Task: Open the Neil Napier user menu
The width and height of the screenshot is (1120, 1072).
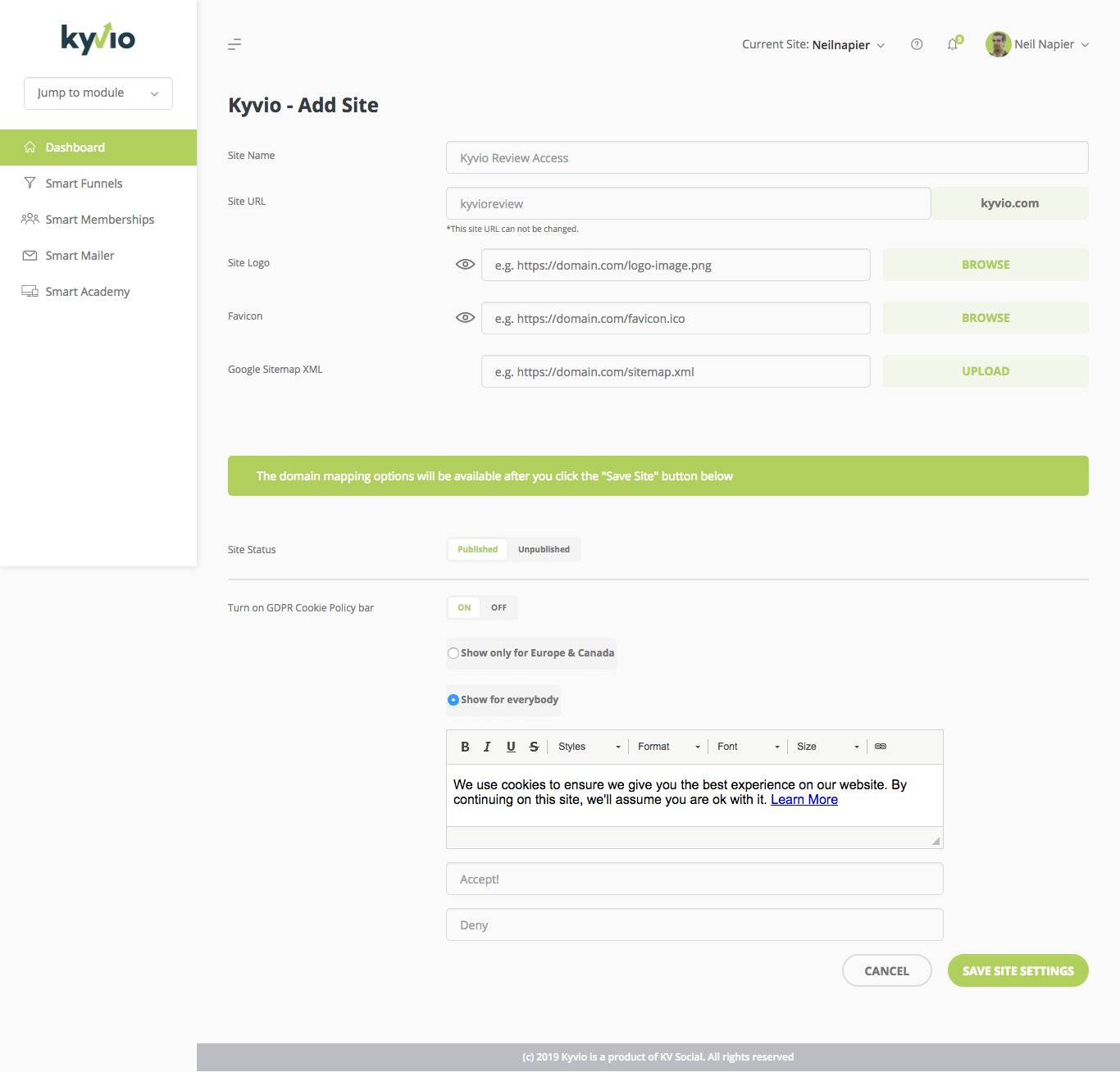Action: coord(1051,44)
